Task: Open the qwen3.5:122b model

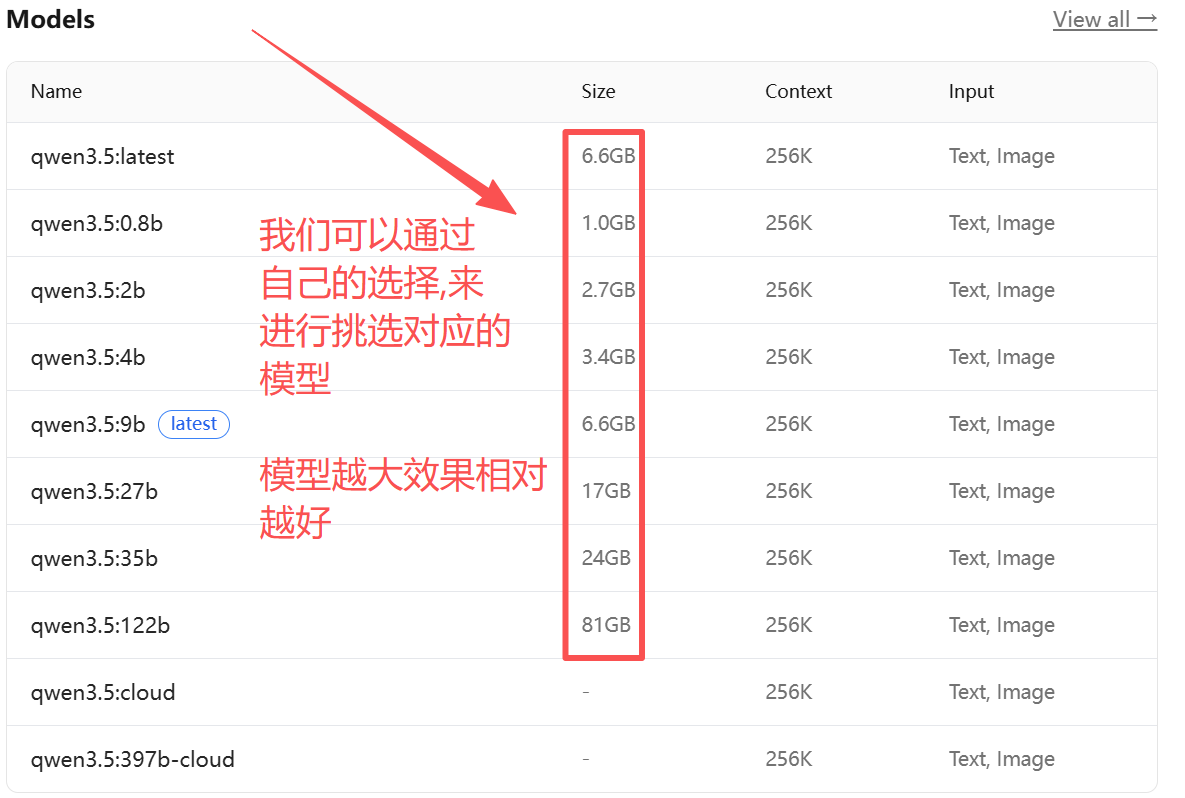Action: point(100,626)
